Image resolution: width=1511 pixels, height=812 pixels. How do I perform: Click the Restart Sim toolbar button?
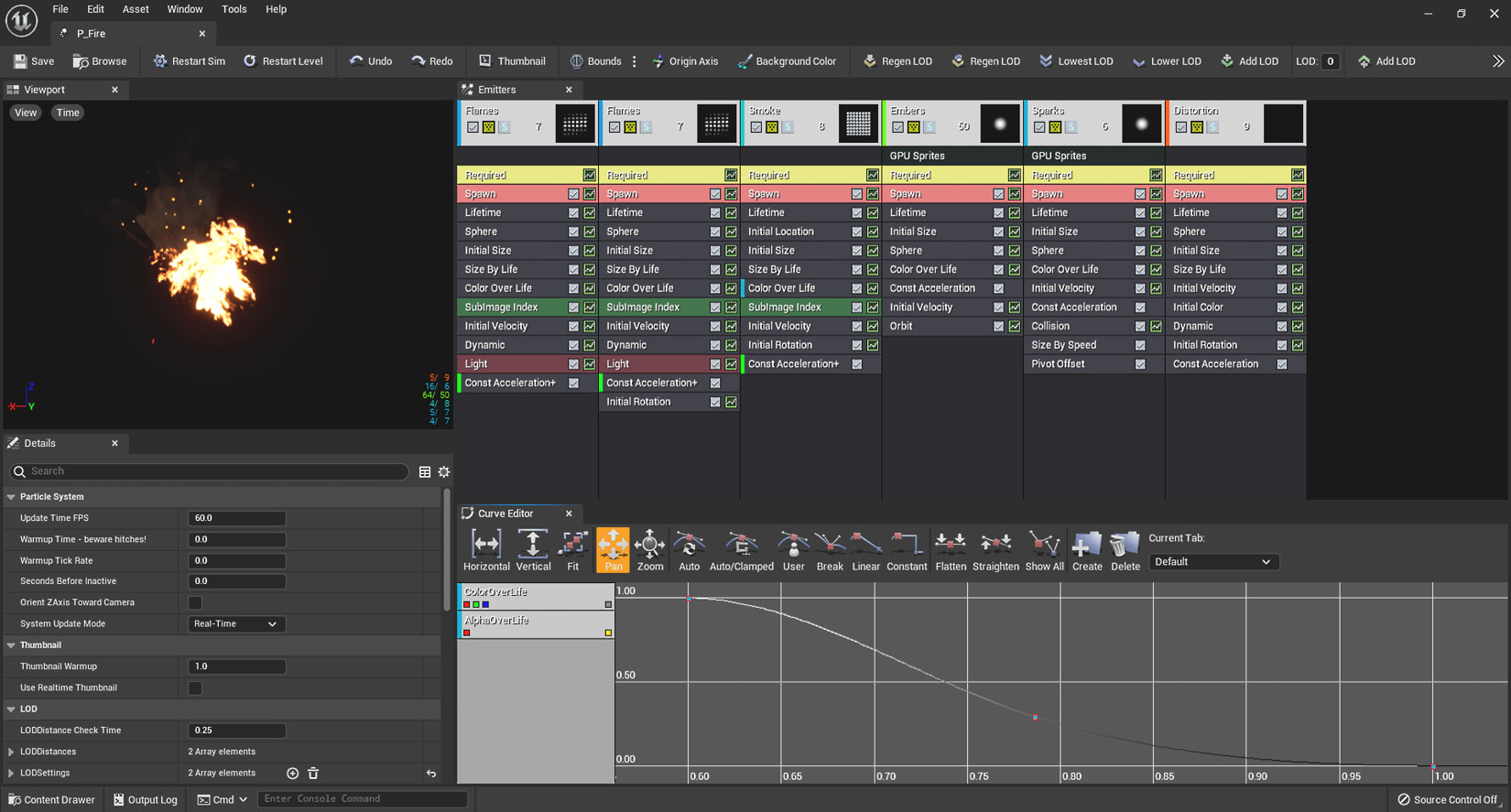(189, 61)
